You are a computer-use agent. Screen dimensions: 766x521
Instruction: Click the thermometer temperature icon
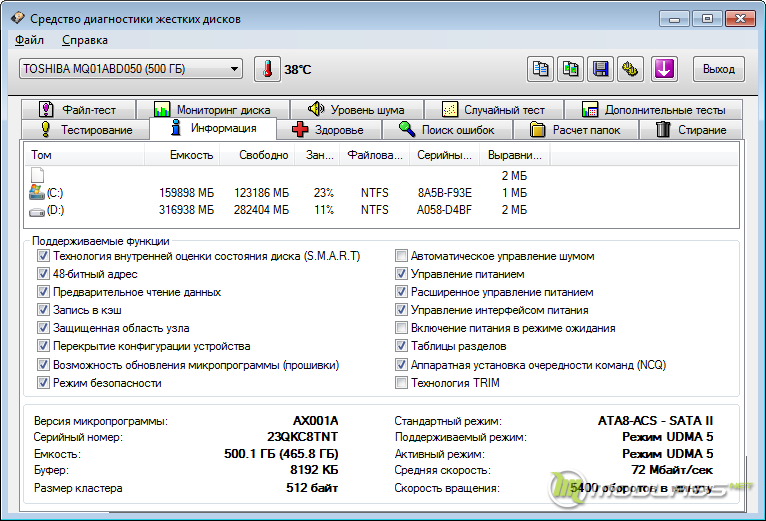[x=267, y=69]
